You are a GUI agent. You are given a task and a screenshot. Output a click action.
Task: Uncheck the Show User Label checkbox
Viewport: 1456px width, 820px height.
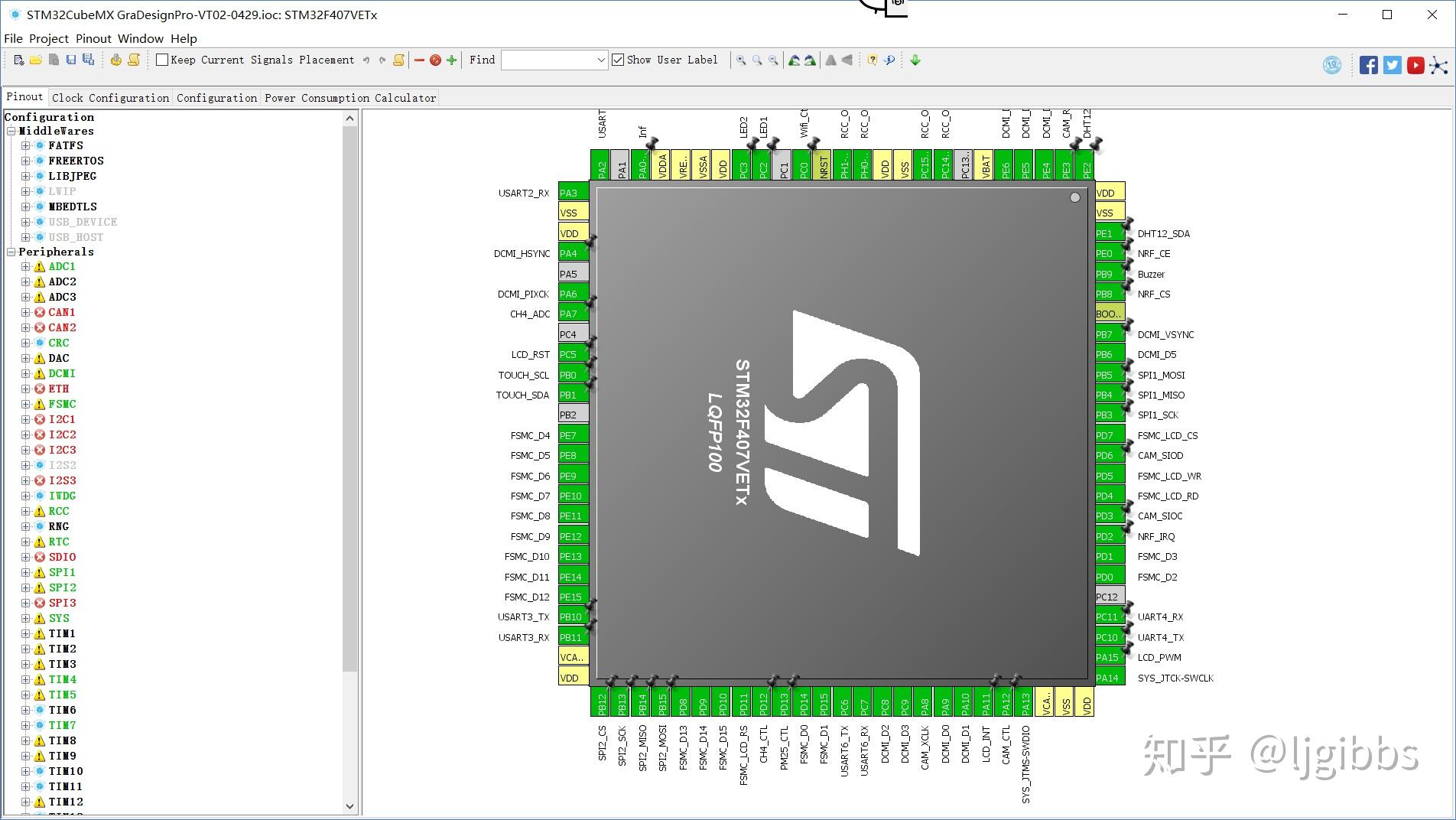tap(618, 60)
